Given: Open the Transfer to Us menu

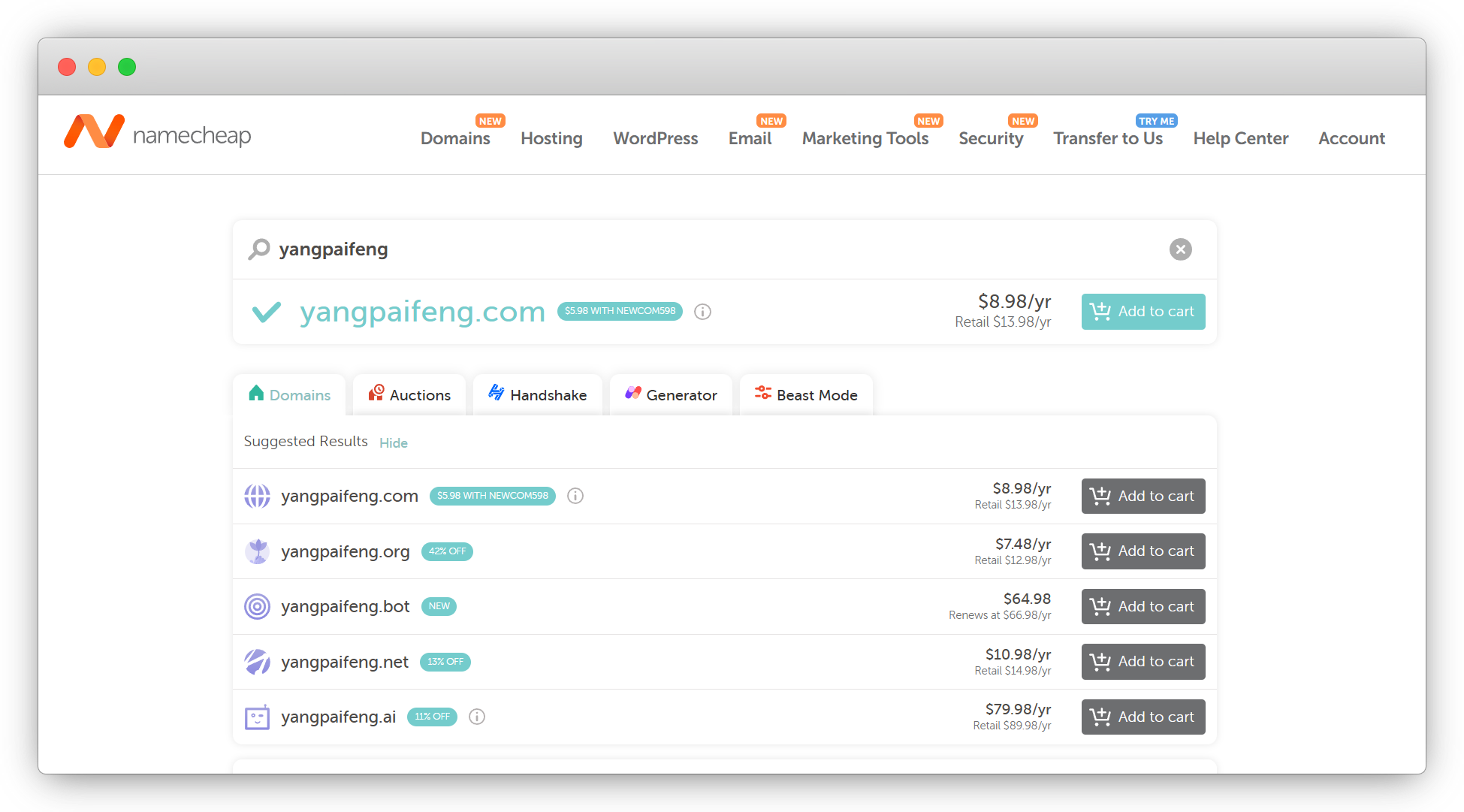Looking at the screenshot, I should coord(1107,138).
